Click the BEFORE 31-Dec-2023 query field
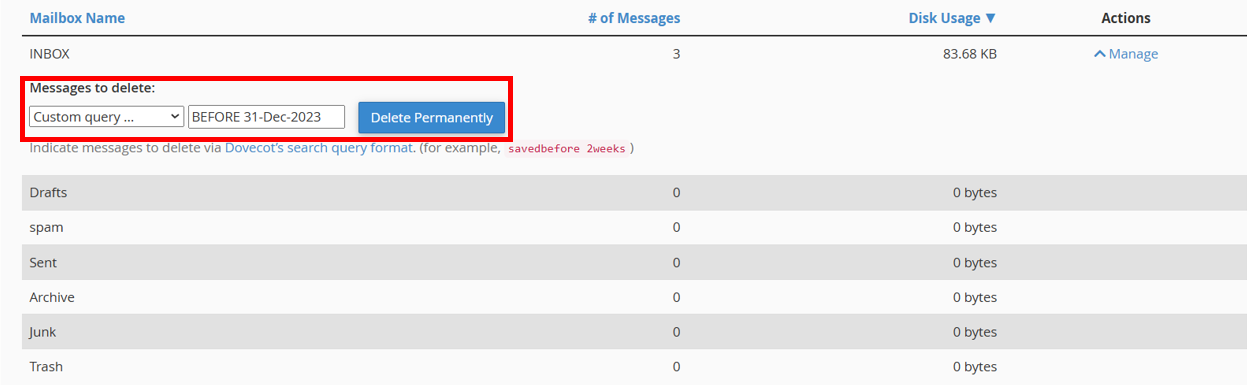1247x385 pixels. (x=266, y=117)
